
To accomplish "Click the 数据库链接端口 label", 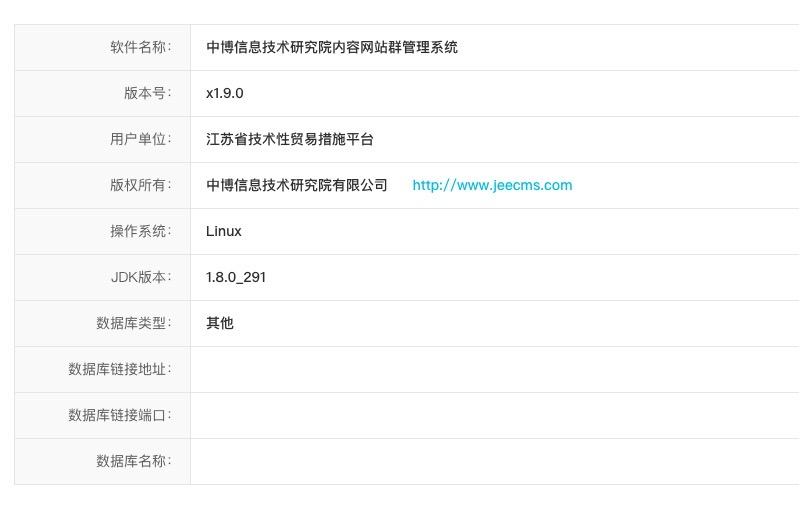I will coord(120,415).
